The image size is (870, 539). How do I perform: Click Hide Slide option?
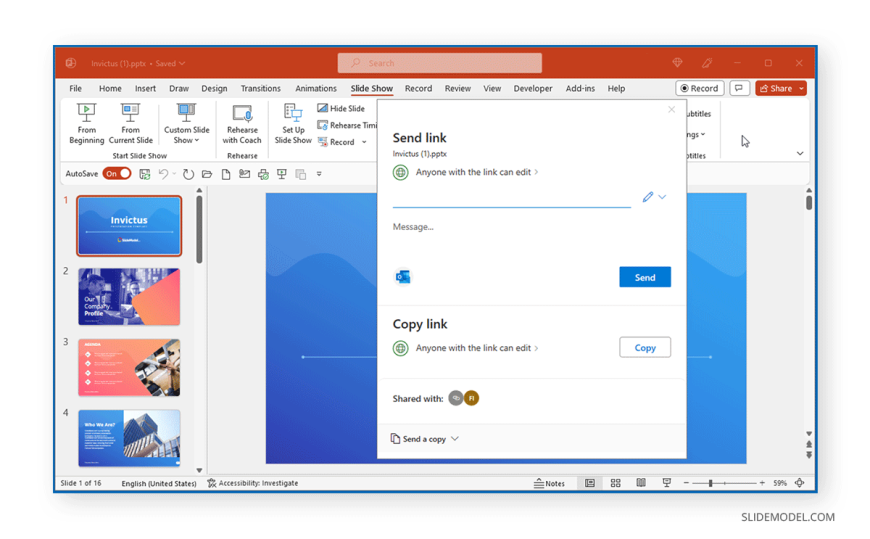coord(341,108)
